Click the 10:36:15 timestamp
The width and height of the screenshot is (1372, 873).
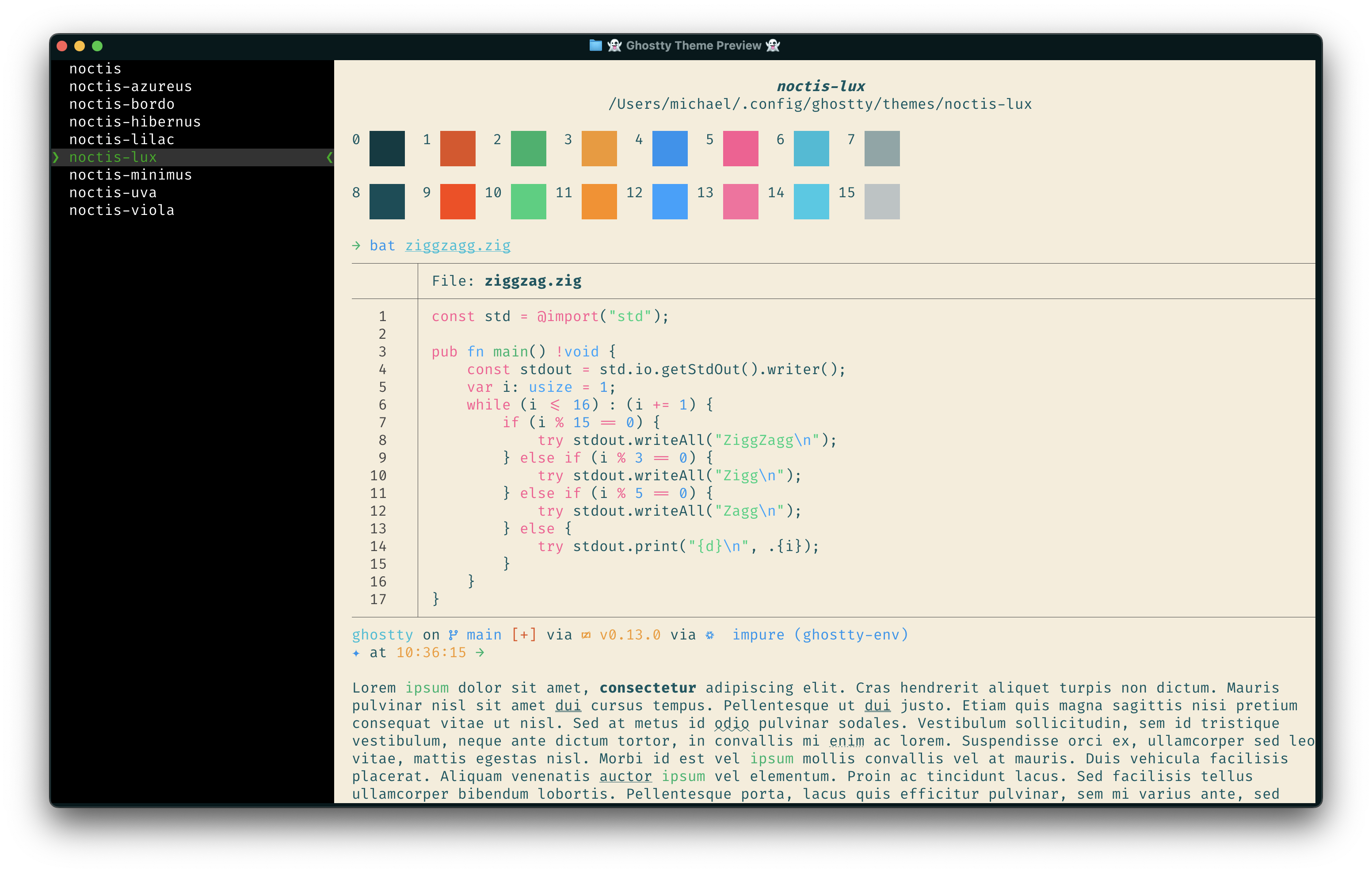(431, 652)
